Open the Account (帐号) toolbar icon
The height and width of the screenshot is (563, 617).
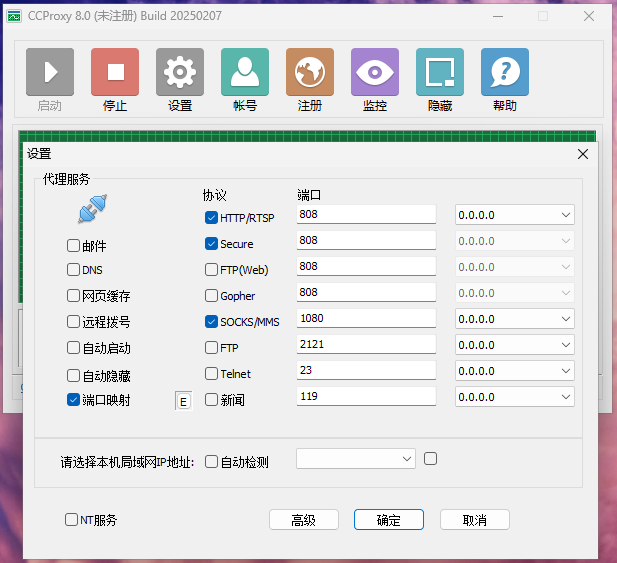pos(245,72)
